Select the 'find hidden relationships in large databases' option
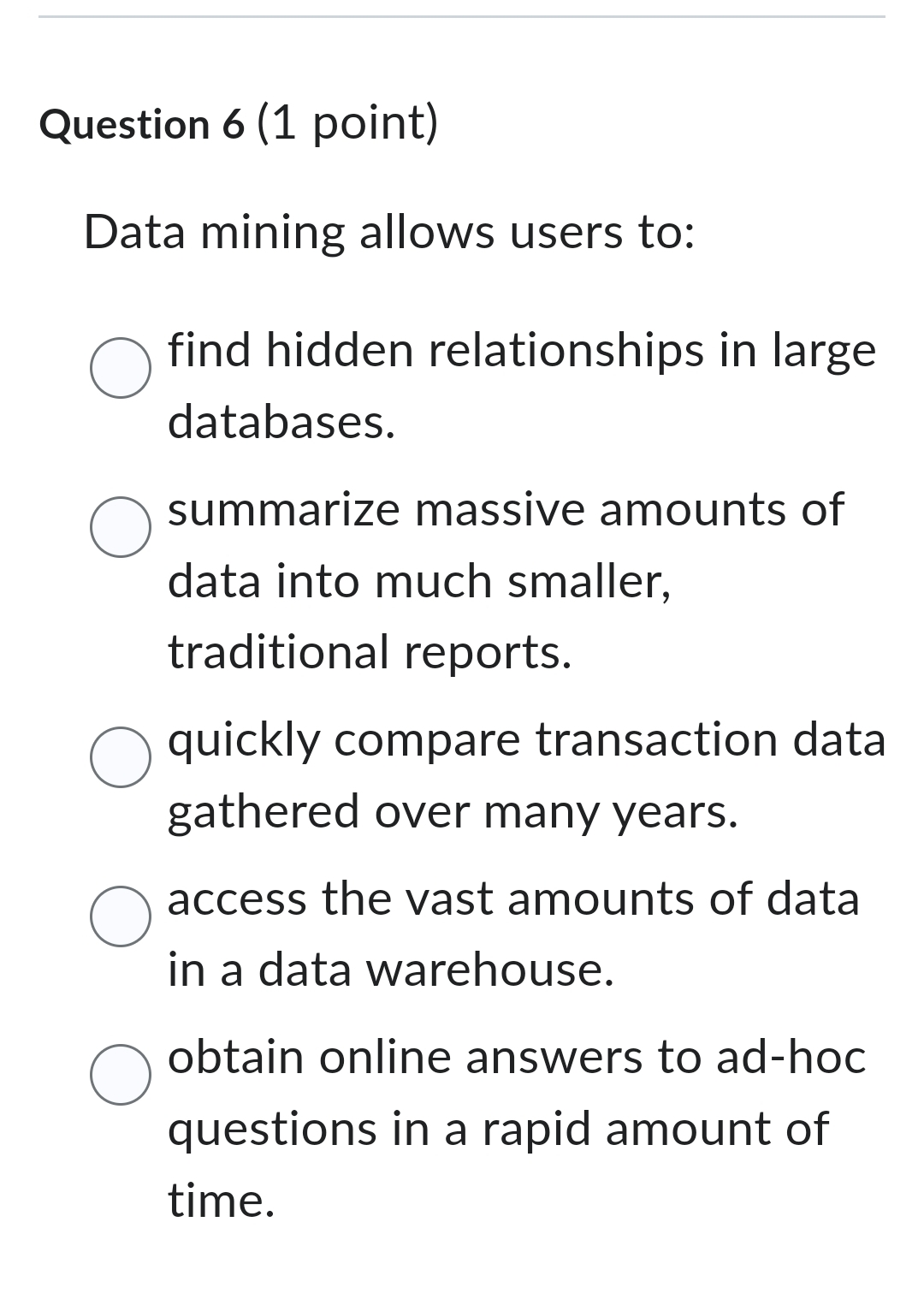The height and width of the screenshot is (1305, 924). click(x=119, y=368)
